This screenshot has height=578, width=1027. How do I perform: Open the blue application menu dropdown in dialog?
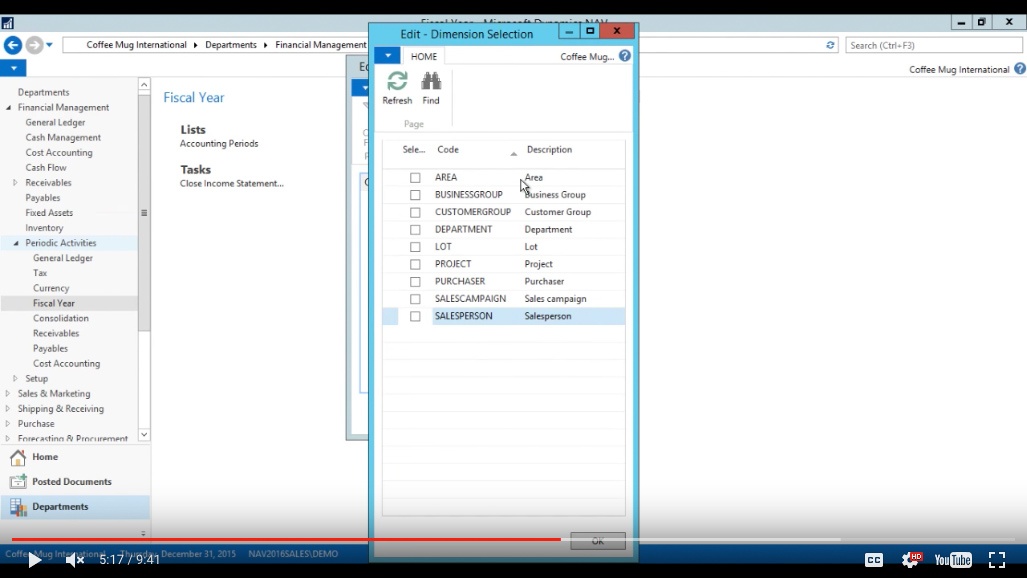(x=387, y=56)
